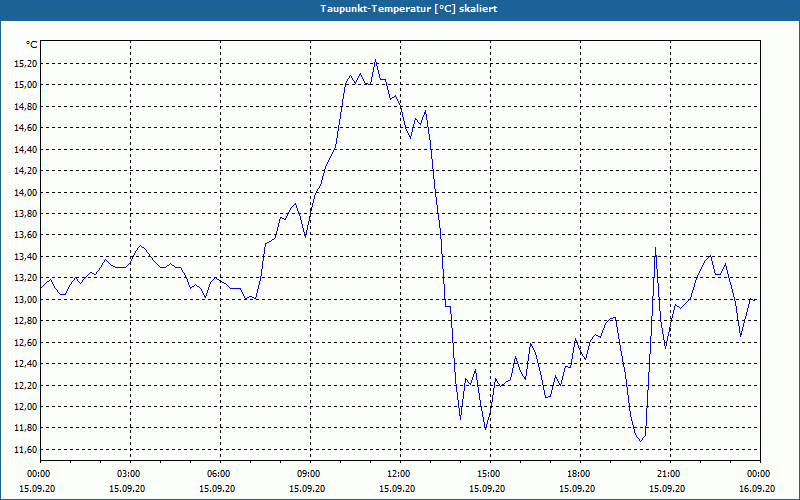Click the date label under 03:00
800x500 pixels.
coord(128,488)
